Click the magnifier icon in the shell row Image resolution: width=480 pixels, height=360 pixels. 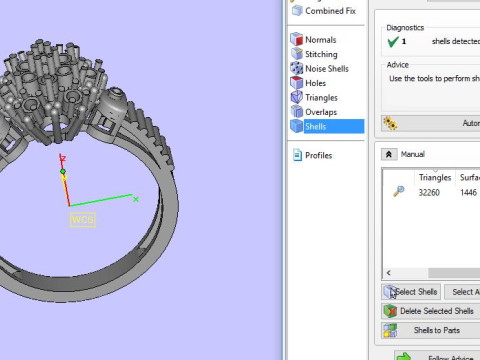point(399,191)
